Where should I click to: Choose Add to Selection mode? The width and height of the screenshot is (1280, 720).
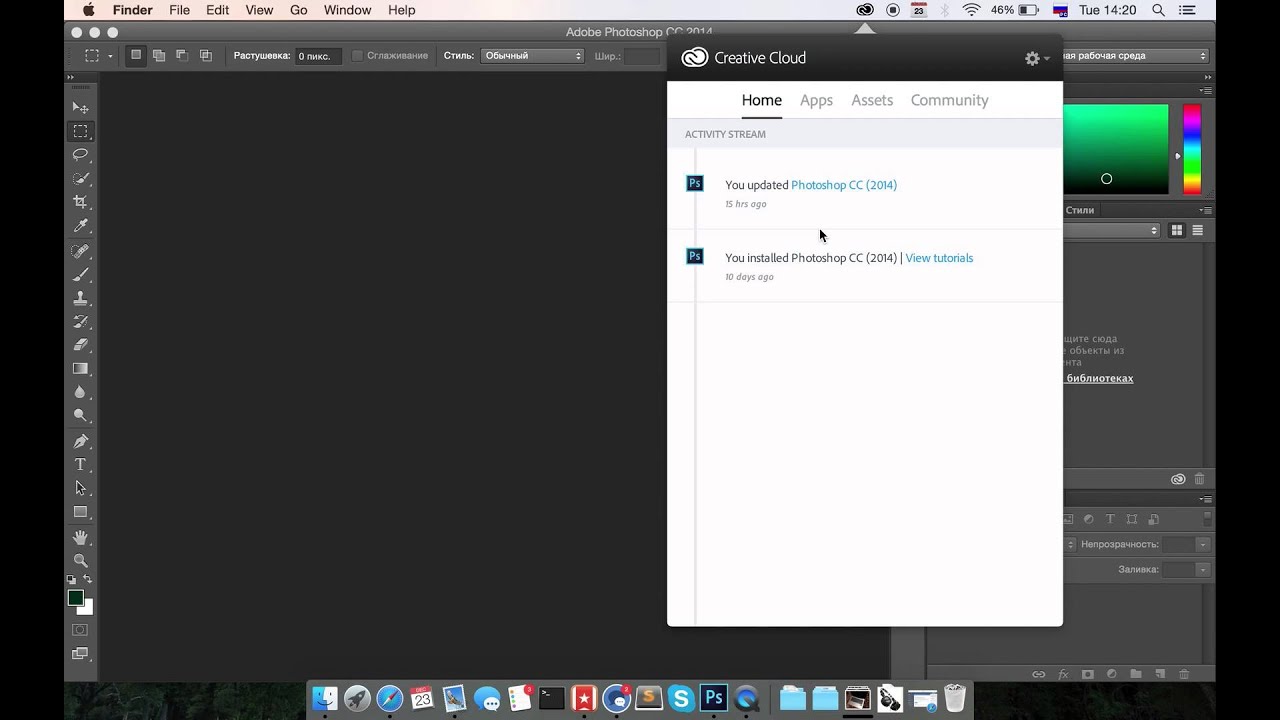click(159, 56)
